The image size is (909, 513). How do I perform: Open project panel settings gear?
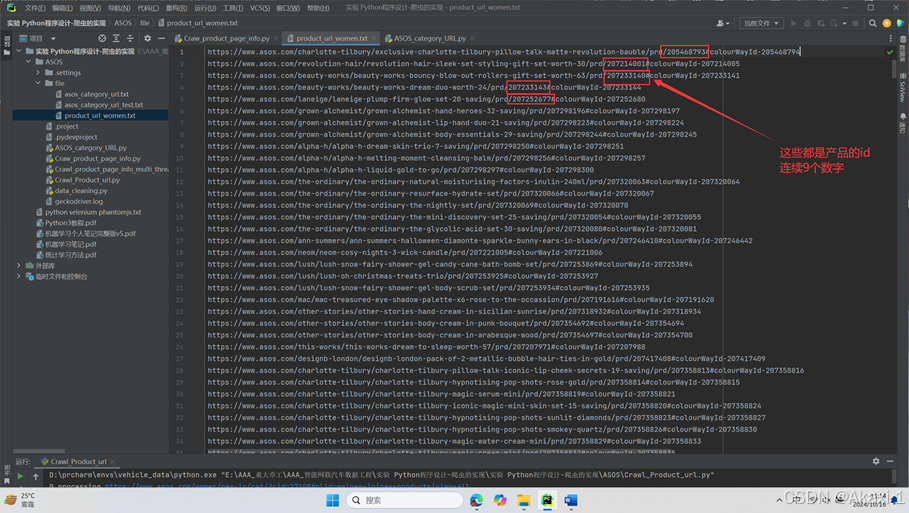click(147, 38)
